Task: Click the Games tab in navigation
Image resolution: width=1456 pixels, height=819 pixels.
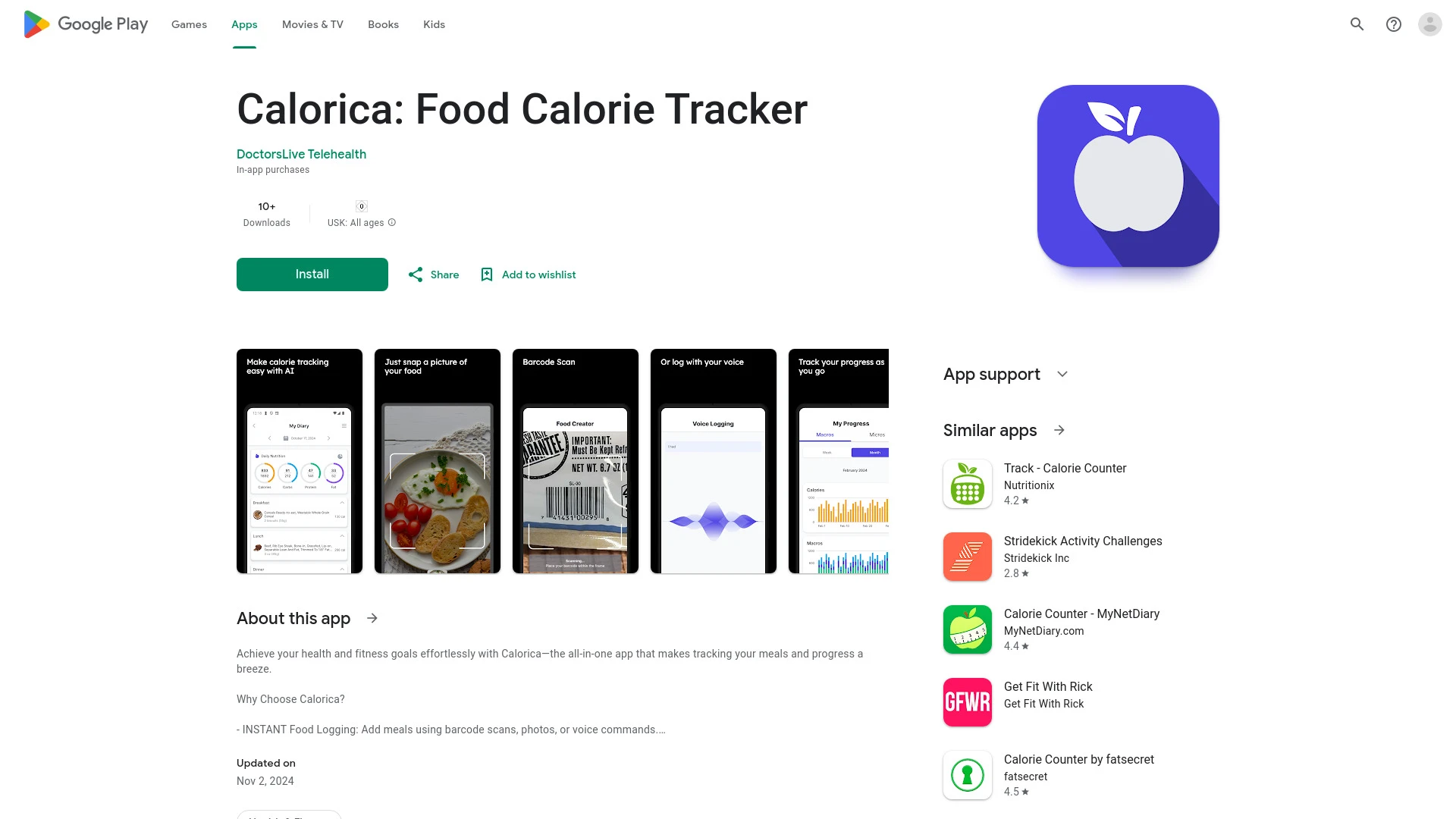Action: (189, 24)
